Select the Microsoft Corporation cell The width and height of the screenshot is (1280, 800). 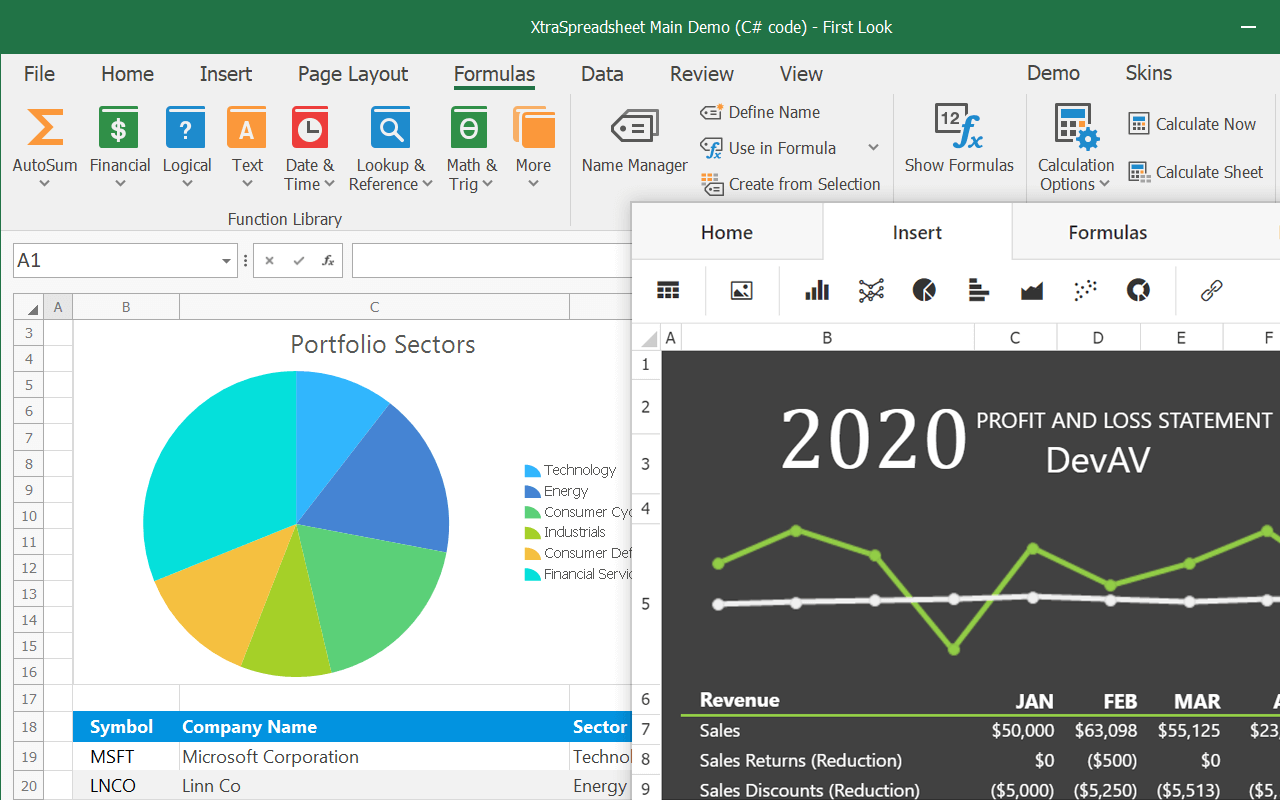(270, 757)
